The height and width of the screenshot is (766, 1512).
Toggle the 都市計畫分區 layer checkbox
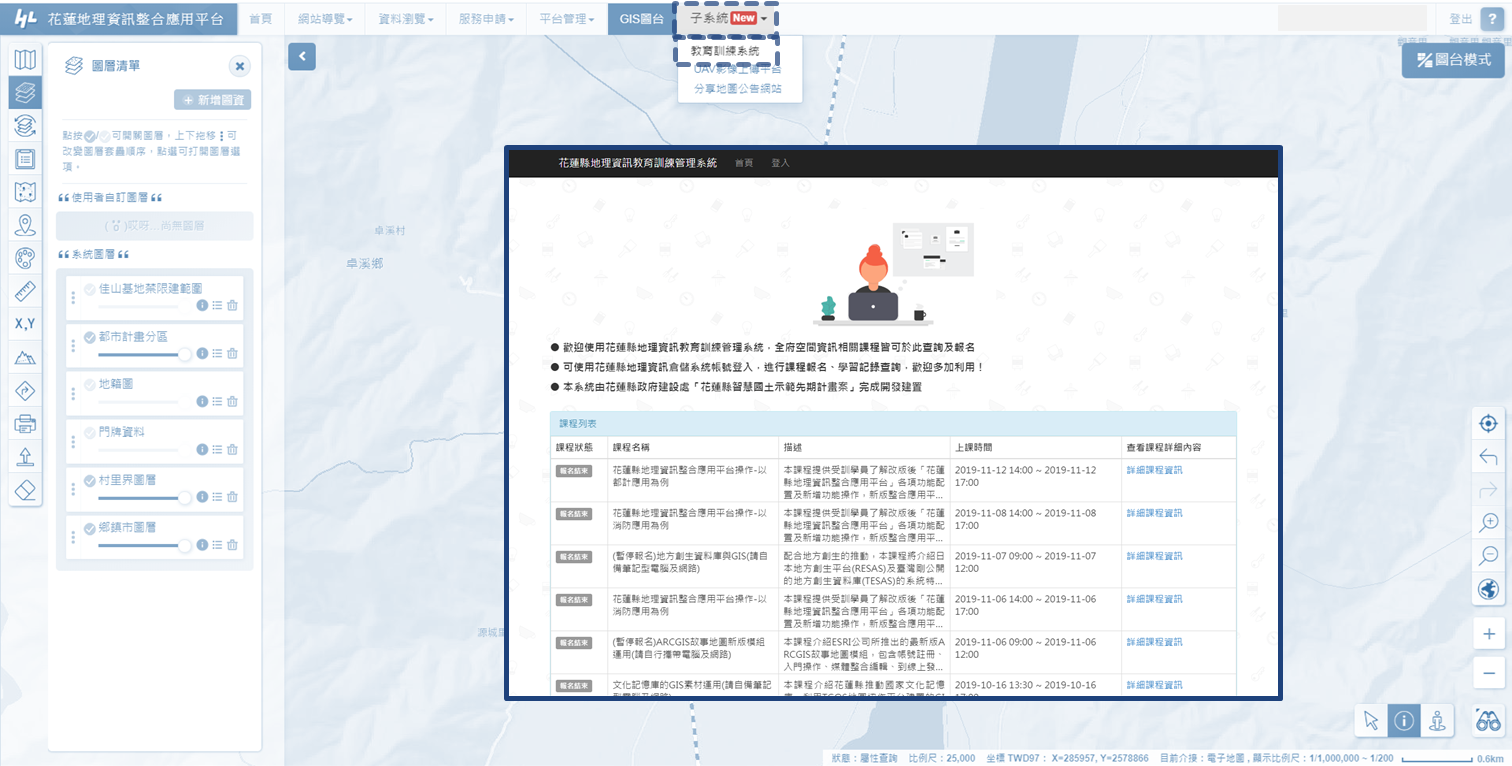90,337
